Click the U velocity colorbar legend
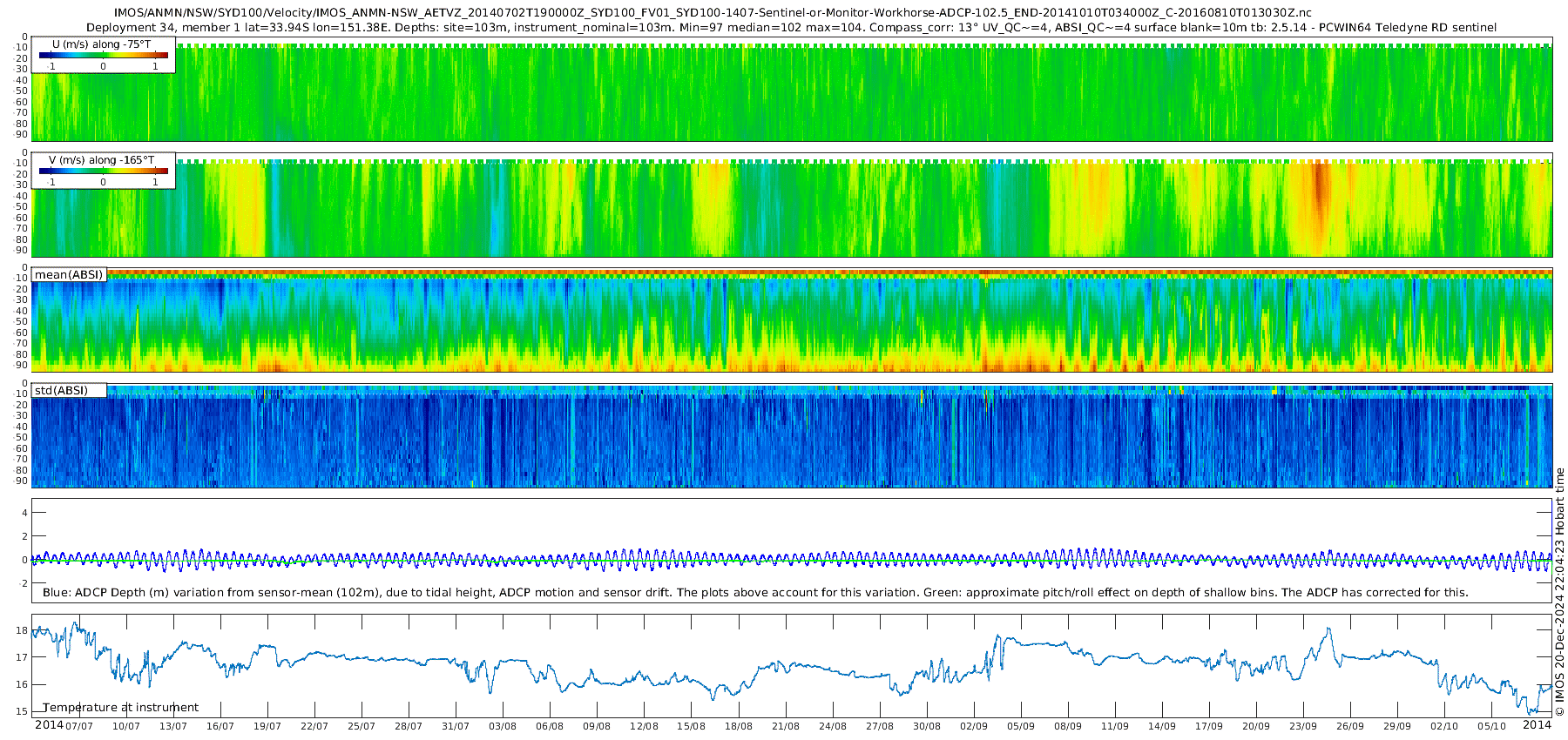1568x740 pixels. tap(103, 55)
